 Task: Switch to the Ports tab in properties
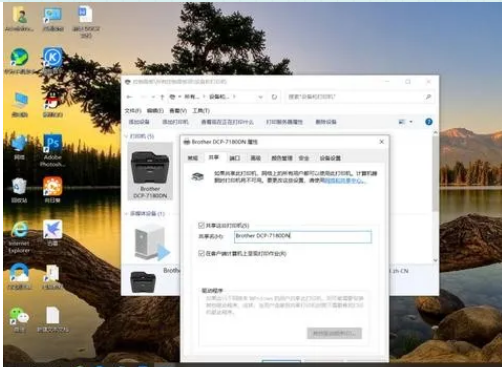[x=235, y=158]
